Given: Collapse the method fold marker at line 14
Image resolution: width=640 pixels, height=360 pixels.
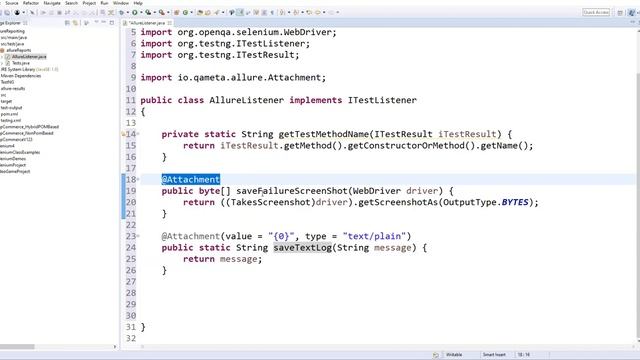Looking at the screenshot, I should [138, 134].
